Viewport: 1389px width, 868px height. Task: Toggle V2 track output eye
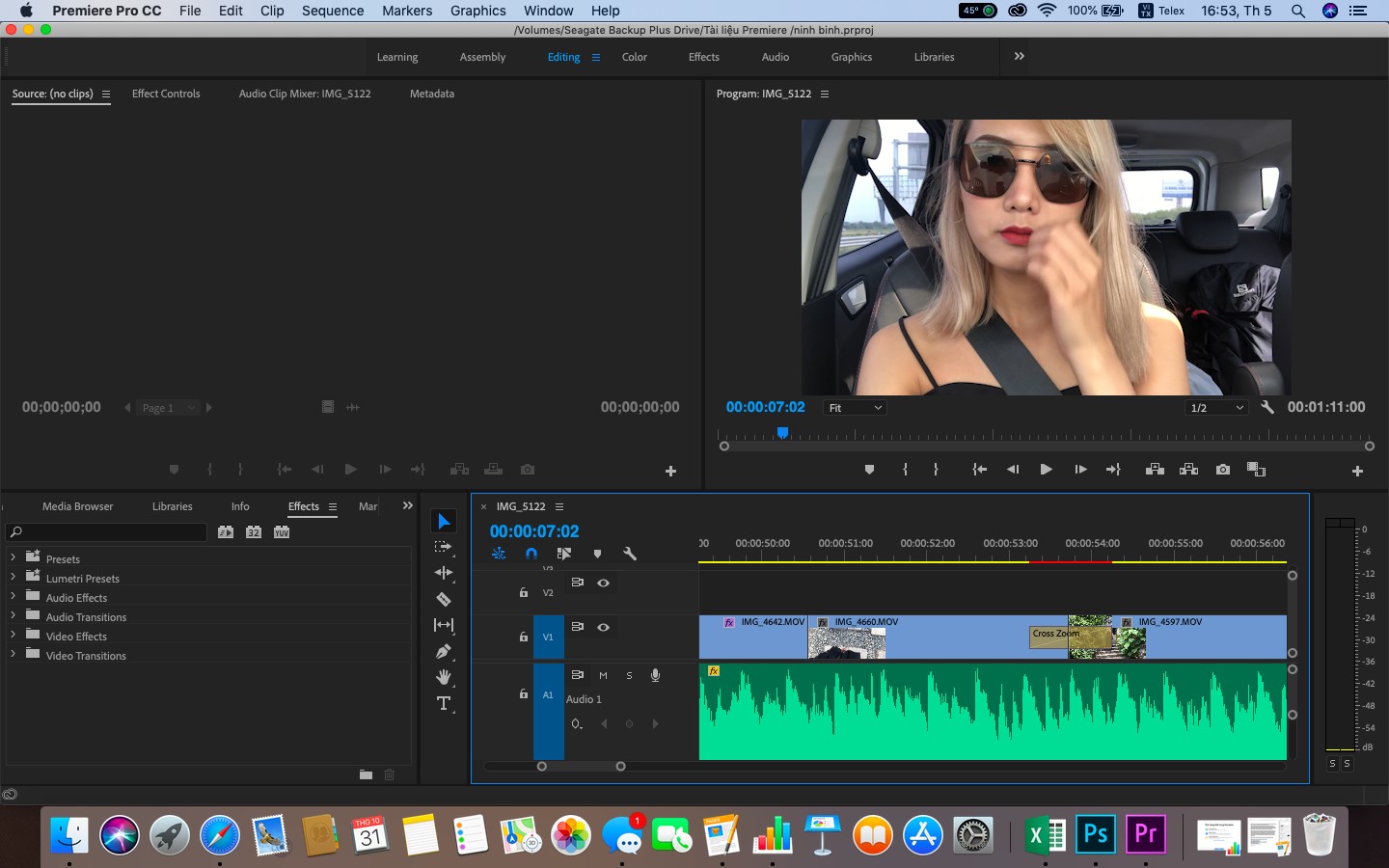(x=603, y=583)
